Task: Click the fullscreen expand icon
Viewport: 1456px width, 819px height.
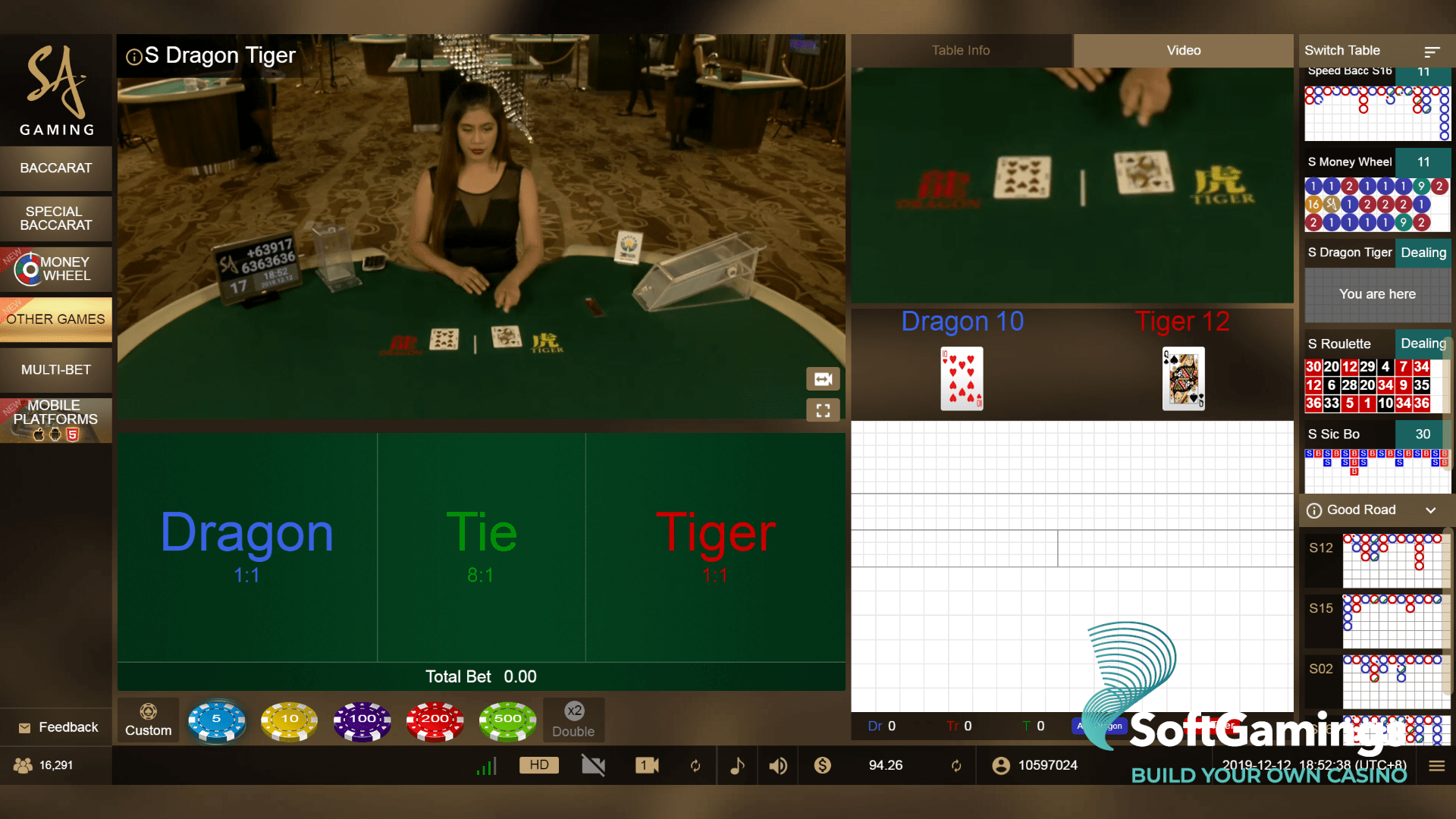Action: click(824, 411)
